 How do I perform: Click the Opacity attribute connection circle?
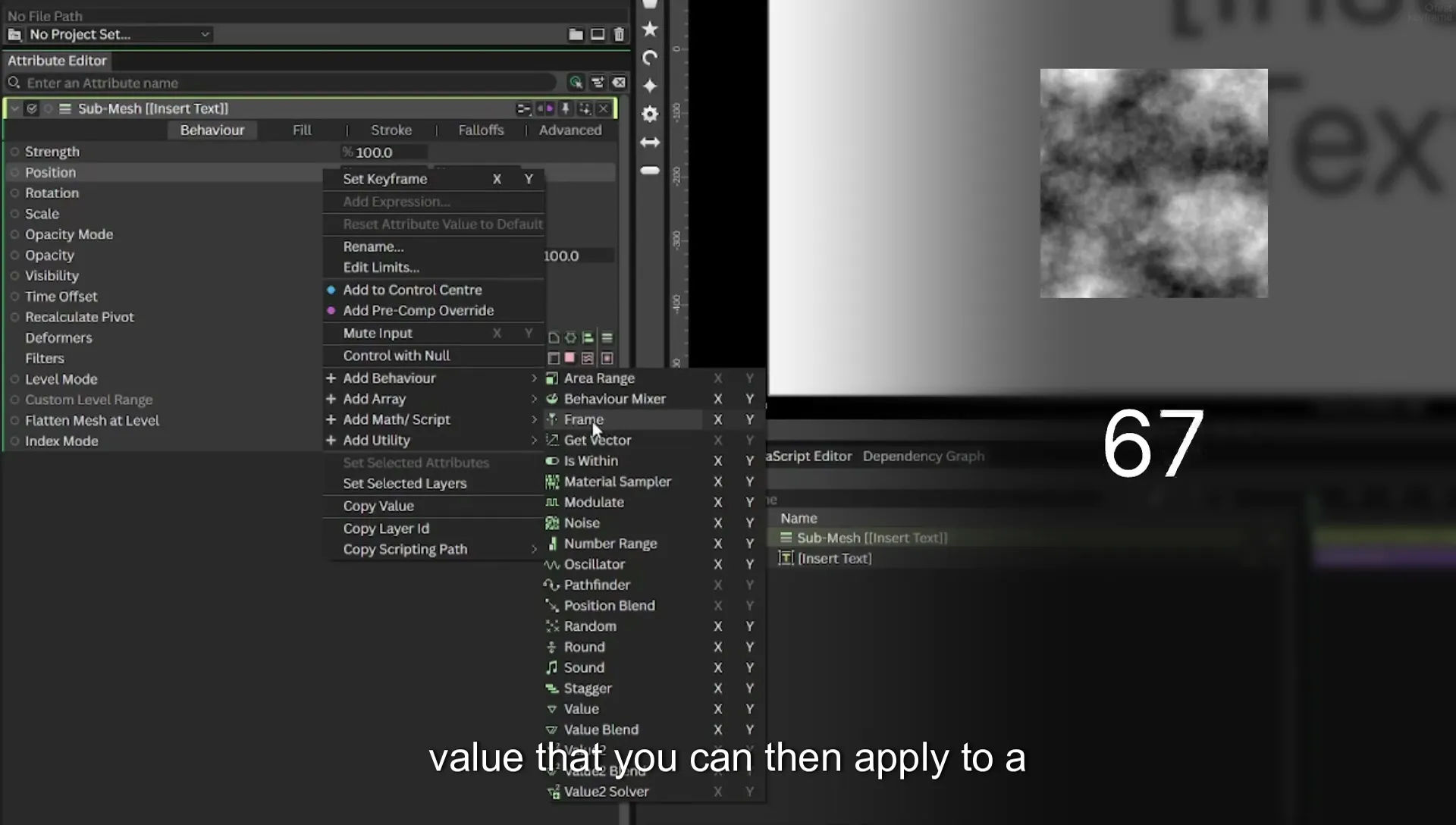pos(14,256)
